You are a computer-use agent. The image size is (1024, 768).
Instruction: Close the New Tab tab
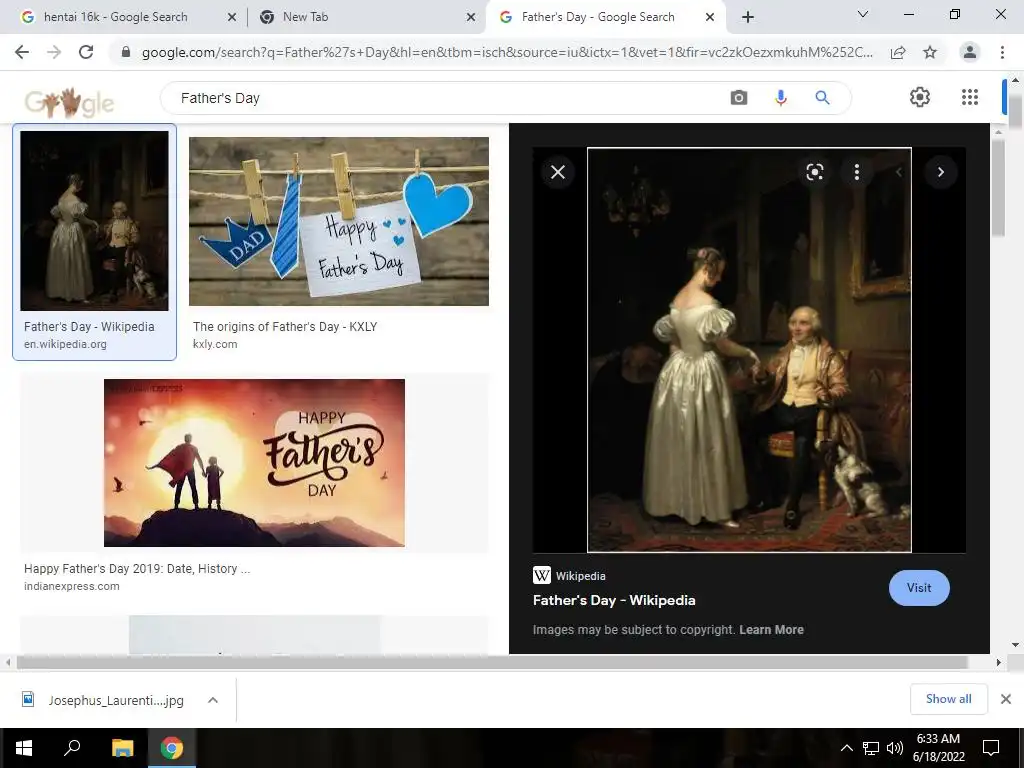471,18
